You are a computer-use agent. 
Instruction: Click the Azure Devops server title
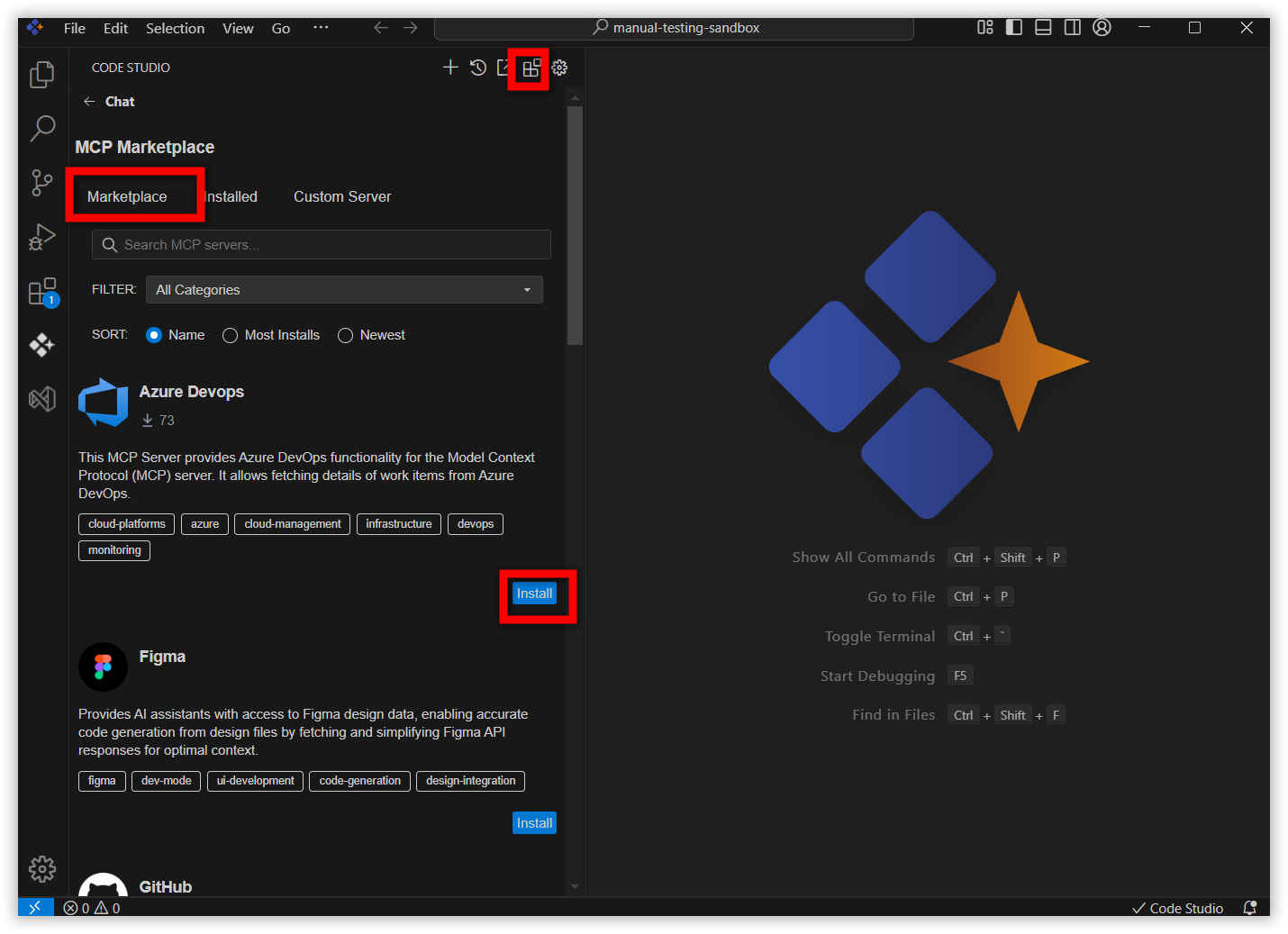tap(192, 392)
